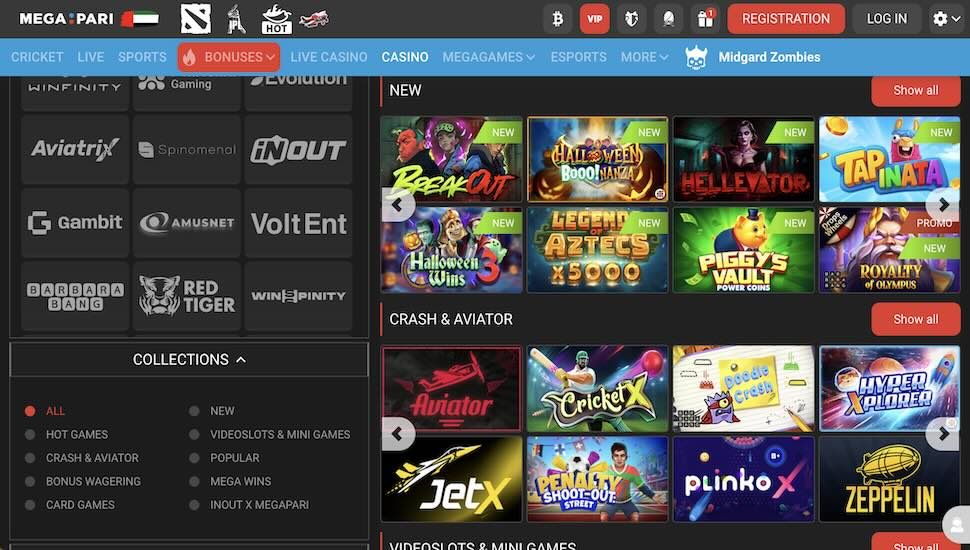Click the HOT games pot icon
970x550 pixels.
click(276, 19)
